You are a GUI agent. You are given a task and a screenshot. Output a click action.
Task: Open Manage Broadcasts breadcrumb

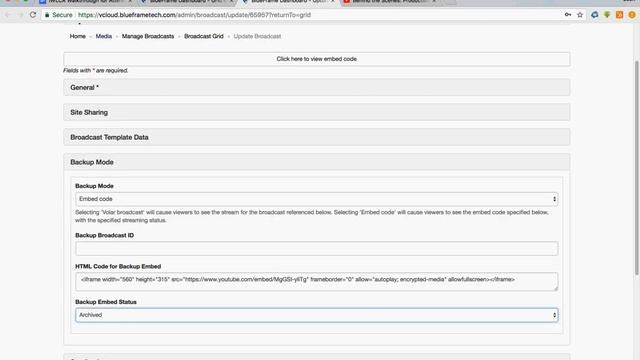click(148, 36)
